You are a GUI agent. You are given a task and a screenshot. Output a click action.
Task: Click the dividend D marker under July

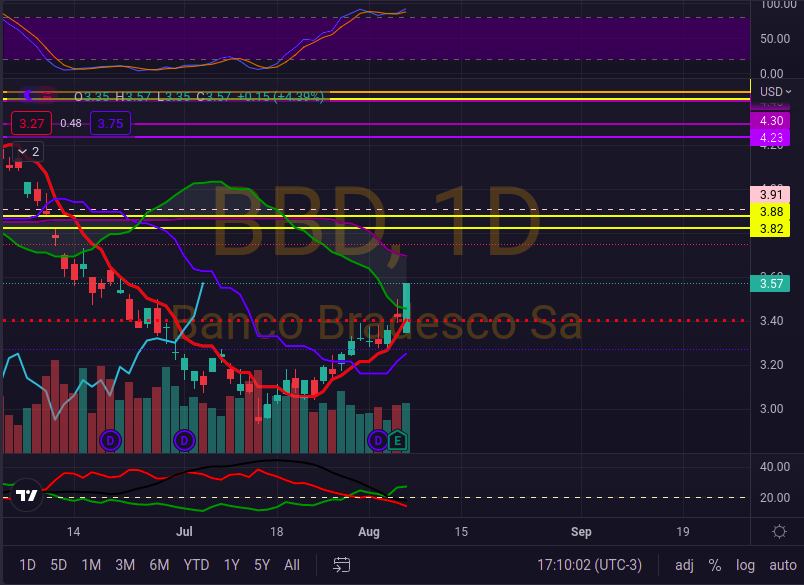[x=185, y=440]
